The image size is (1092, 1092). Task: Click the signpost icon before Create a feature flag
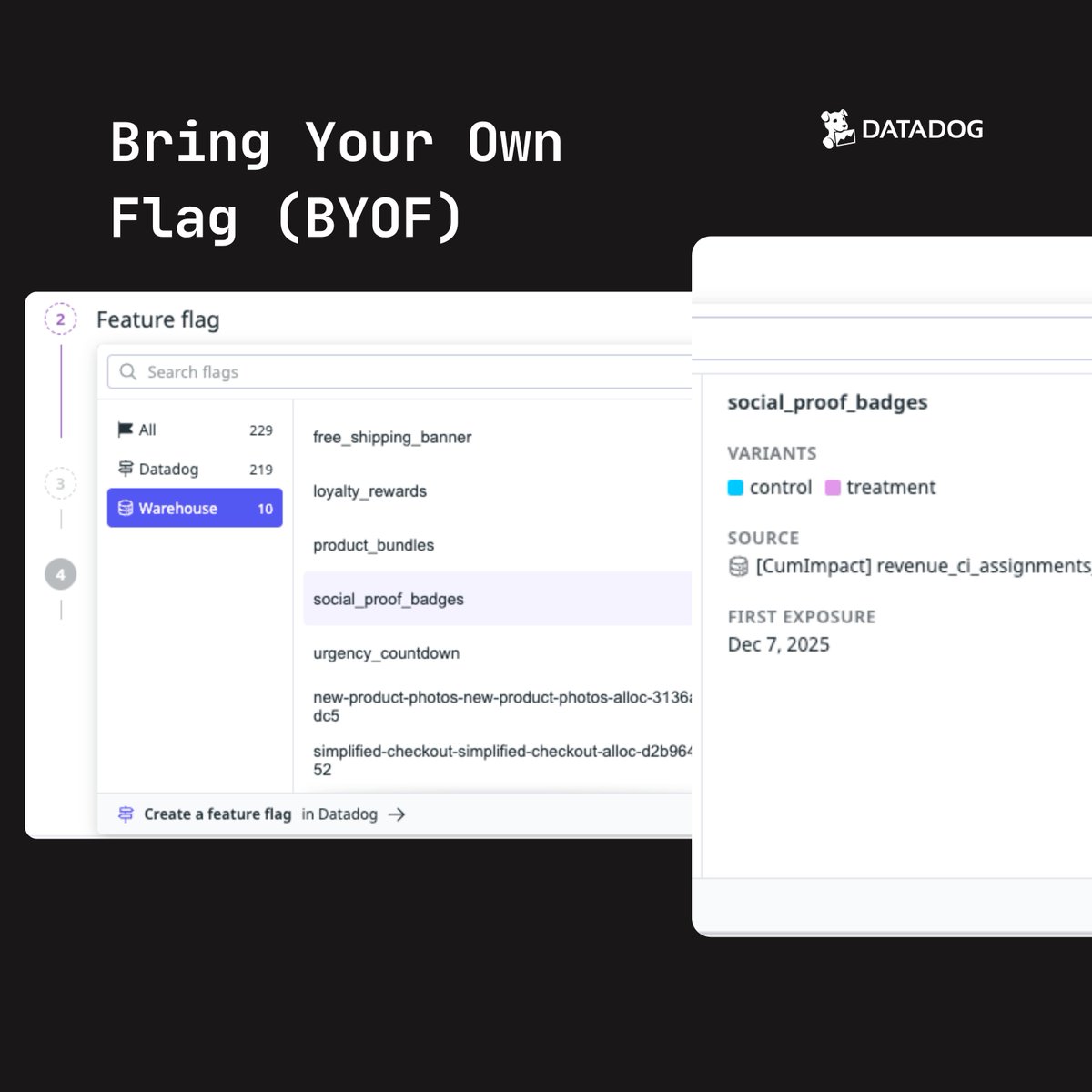[x=126, y=814]
